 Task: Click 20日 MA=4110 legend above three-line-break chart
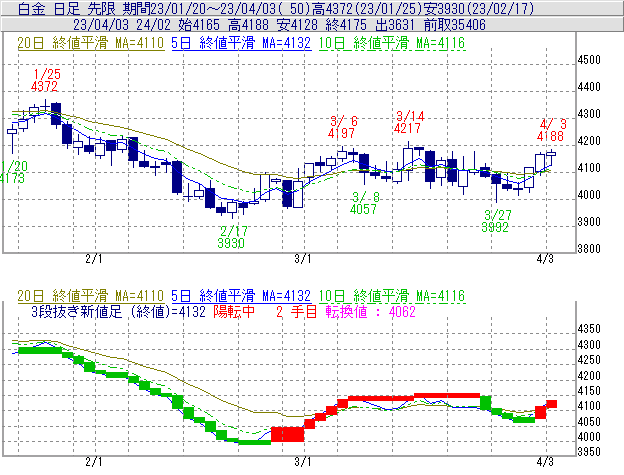coord(91,296)
